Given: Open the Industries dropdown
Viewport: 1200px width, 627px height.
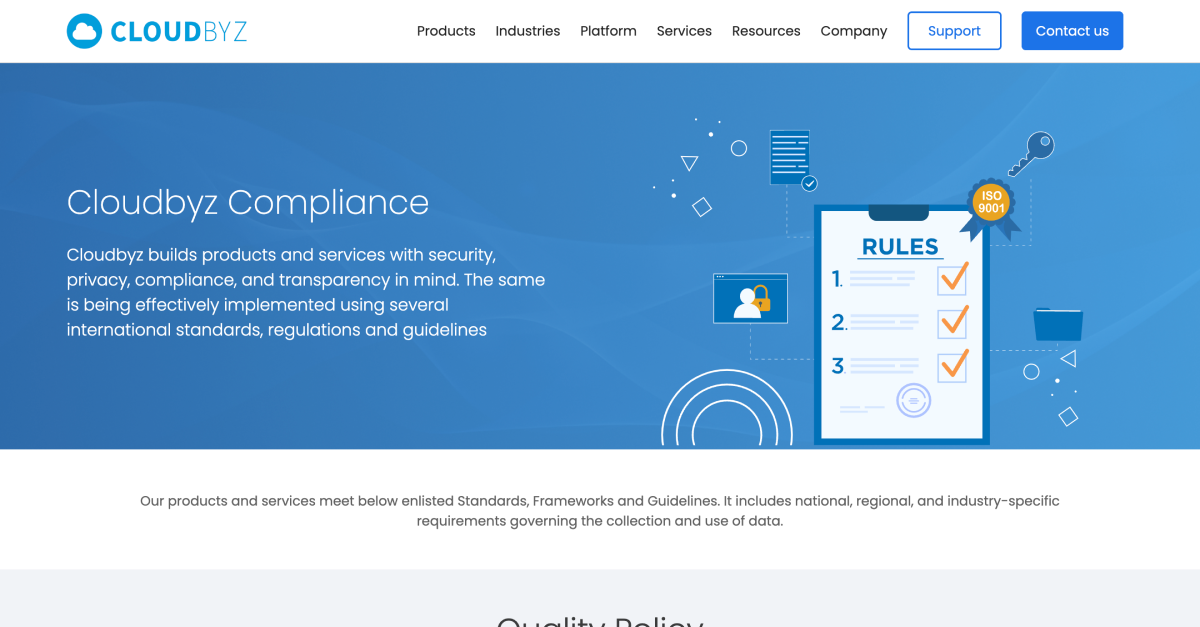Looking at the screenshot, I should point(528,31).
